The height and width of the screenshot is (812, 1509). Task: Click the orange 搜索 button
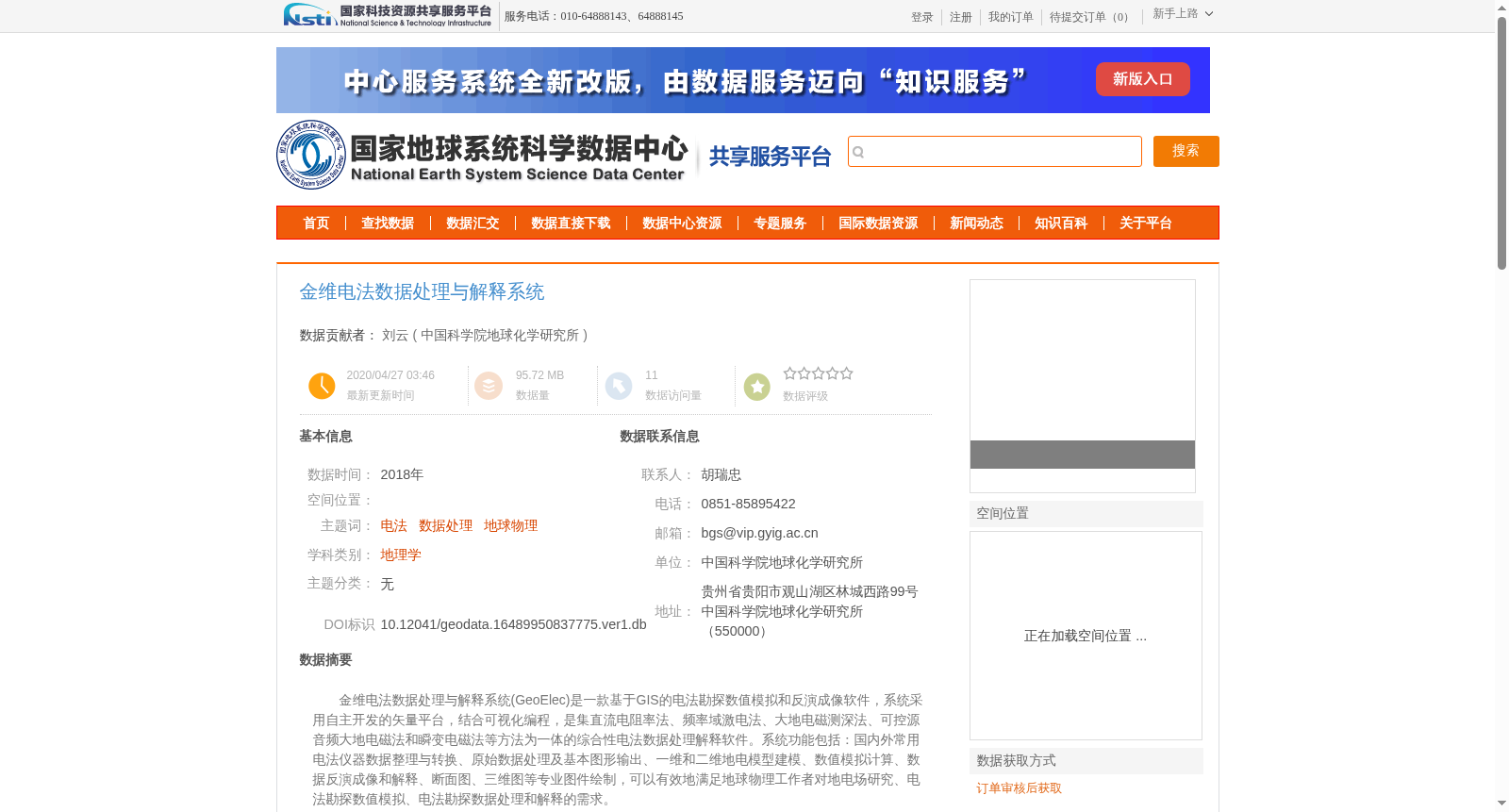coord(1186,151)
